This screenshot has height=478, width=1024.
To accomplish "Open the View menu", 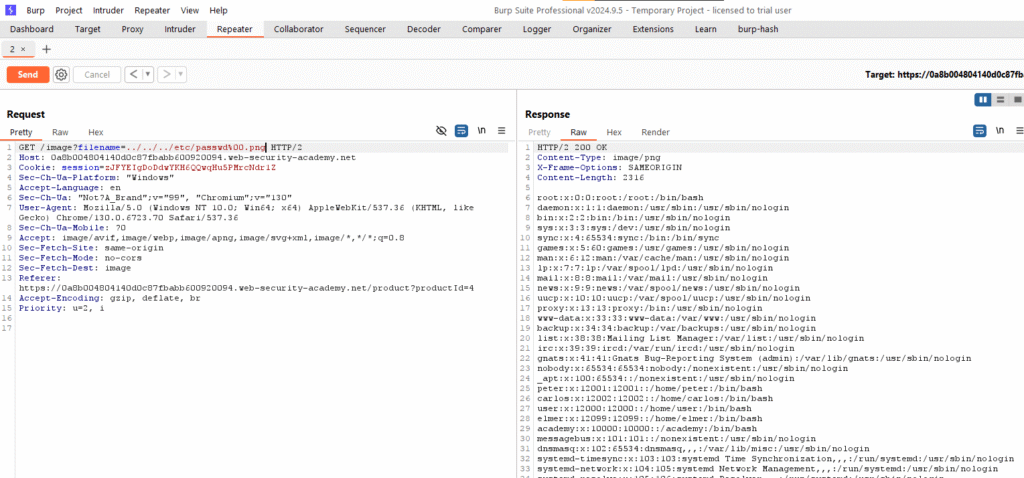I will click(190, 10).
